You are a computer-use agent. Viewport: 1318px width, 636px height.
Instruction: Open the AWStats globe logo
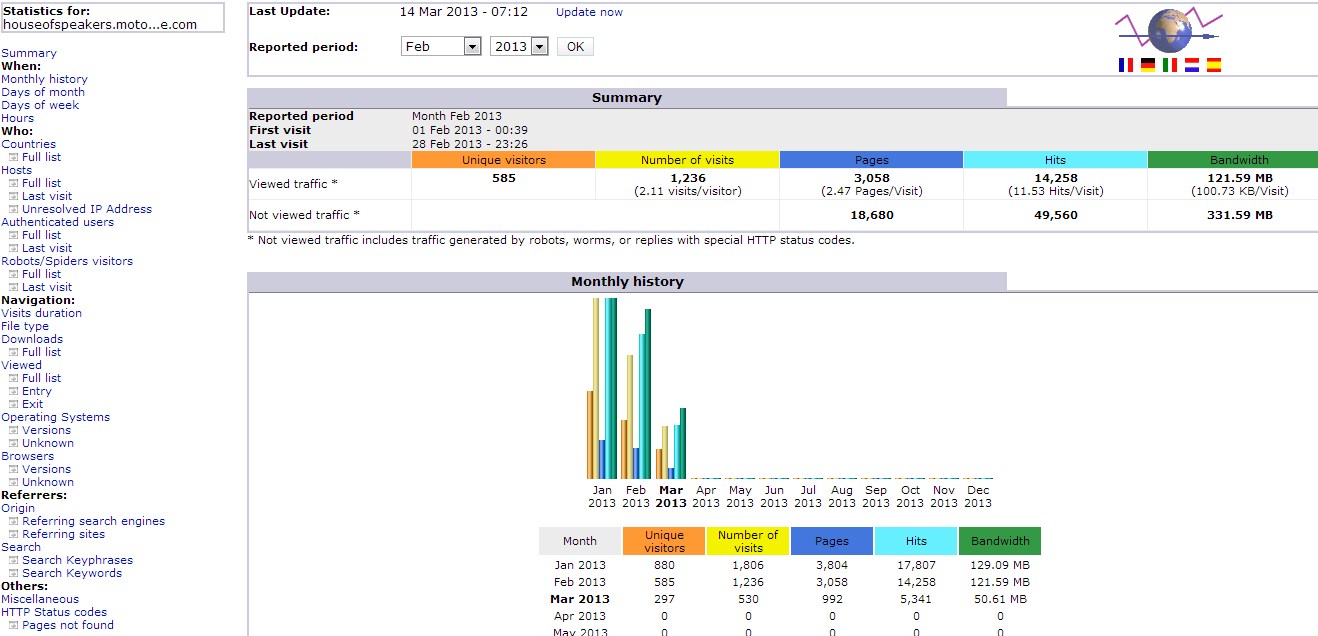coord(1169,32)
